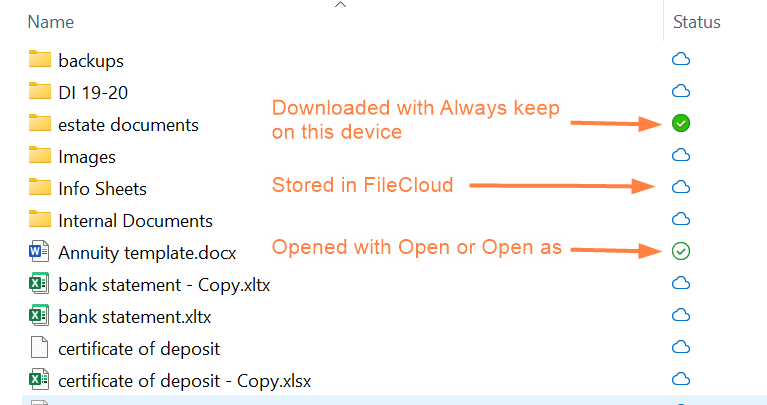The width and height of the screenshot is (767, 405).
Task: Click the cloud status icon for backups
Action: (x=681, y=60)
